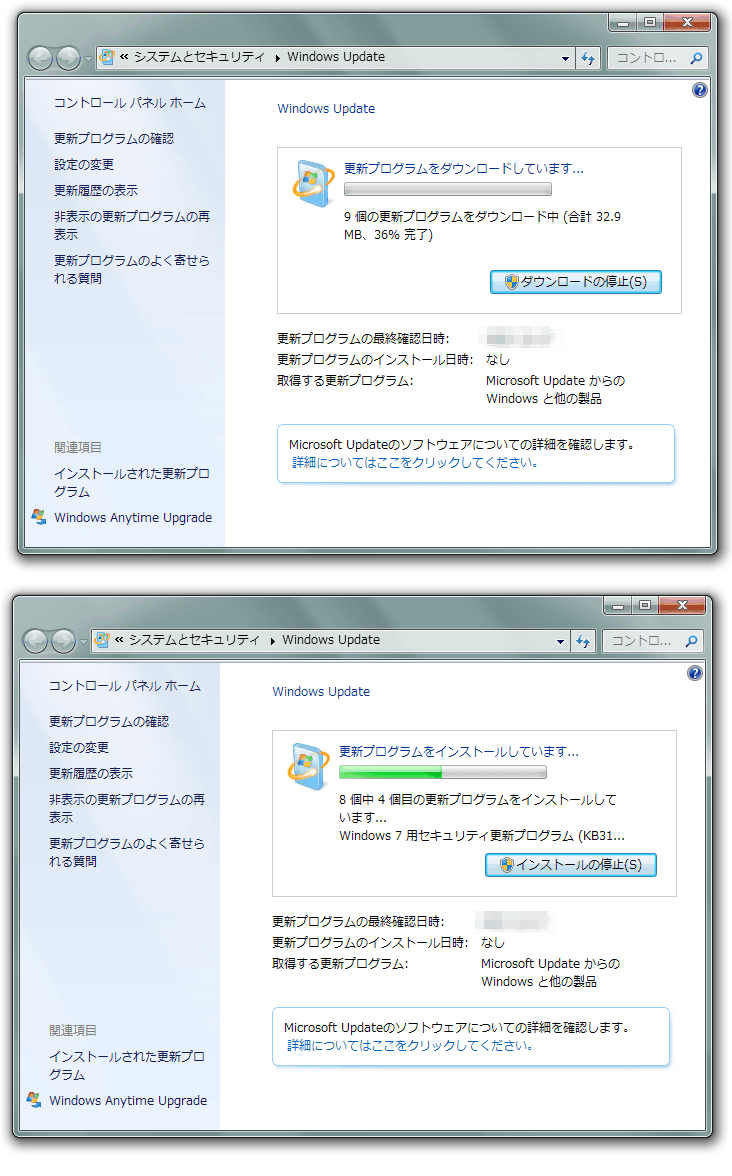Click refresh icon in bottom window address bar
This screenshot has height=1176, width=732.
pyautogui.click(x=583, y=640)
